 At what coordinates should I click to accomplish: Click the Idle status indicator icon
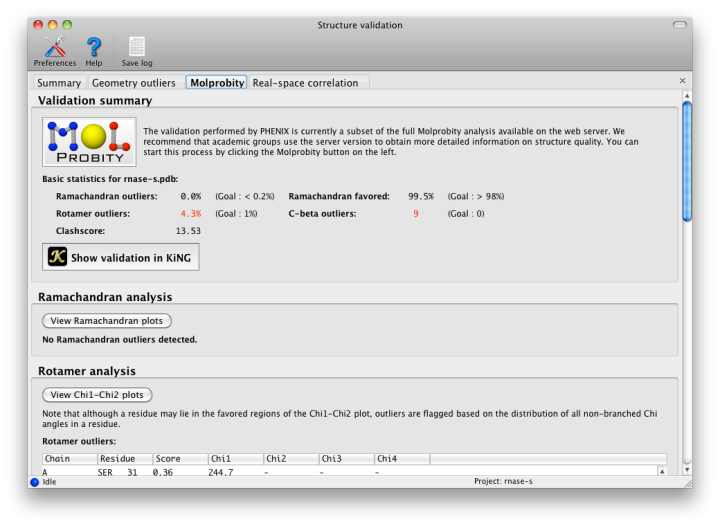coord(35,482)
